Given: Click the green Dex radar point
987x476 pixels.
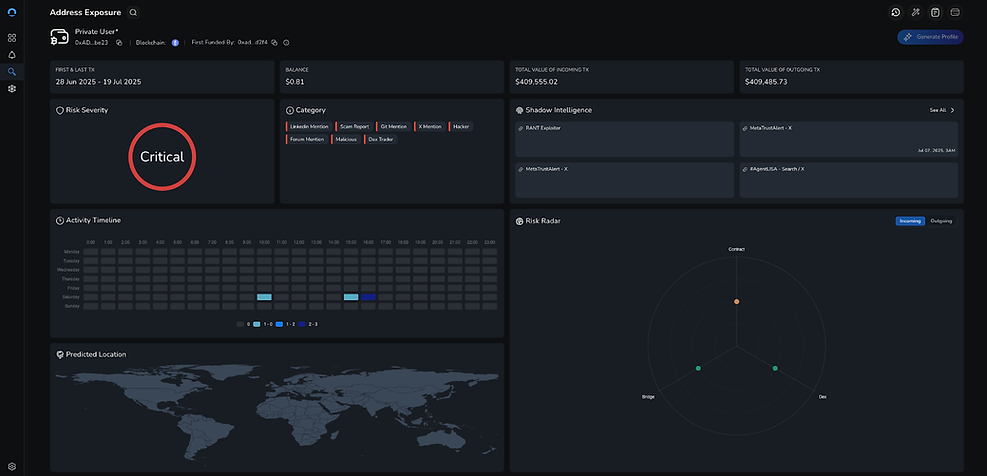Looking at the screenshot, I should (x=775, y=368).
